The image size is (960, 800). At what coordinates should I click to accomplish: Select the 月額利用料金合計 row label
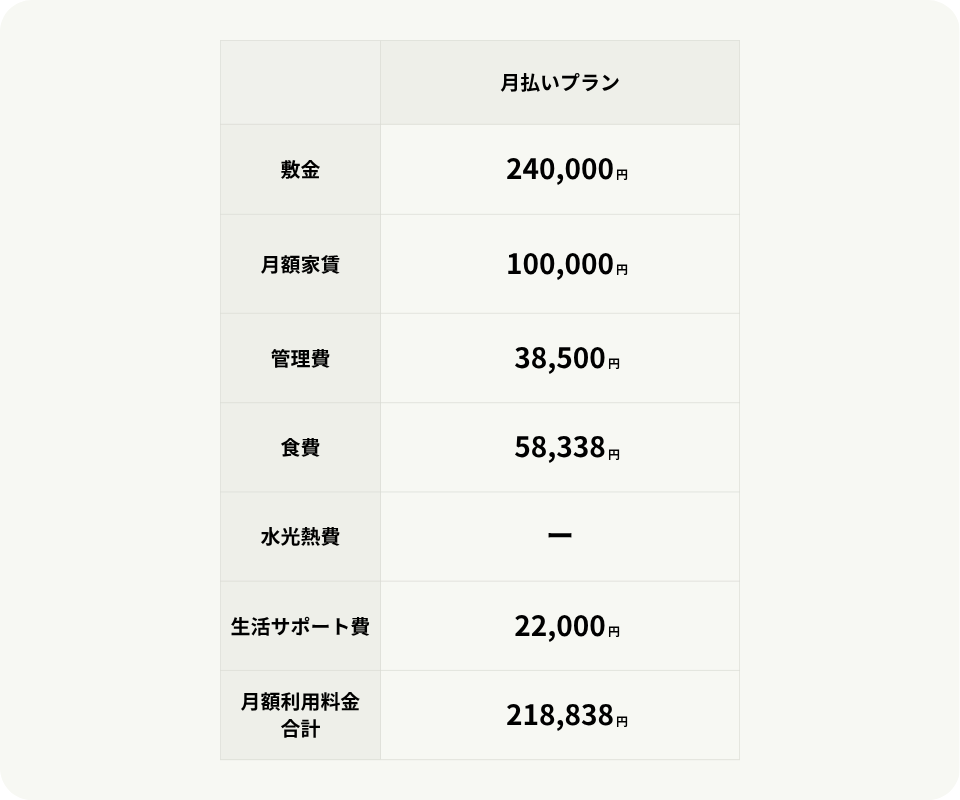(x=300, y=716)
